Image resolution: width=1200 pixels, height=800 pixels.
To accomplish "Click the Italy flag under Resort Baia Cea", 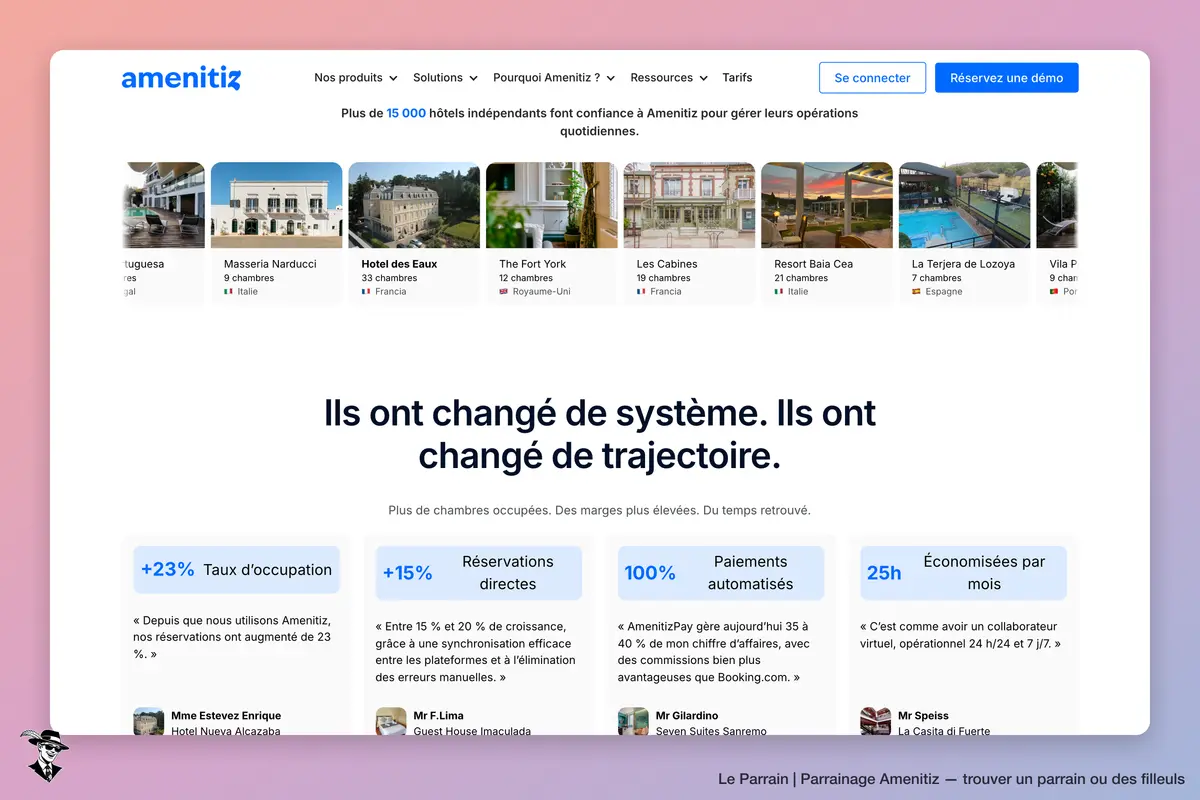I will click(x=779, y=292).
